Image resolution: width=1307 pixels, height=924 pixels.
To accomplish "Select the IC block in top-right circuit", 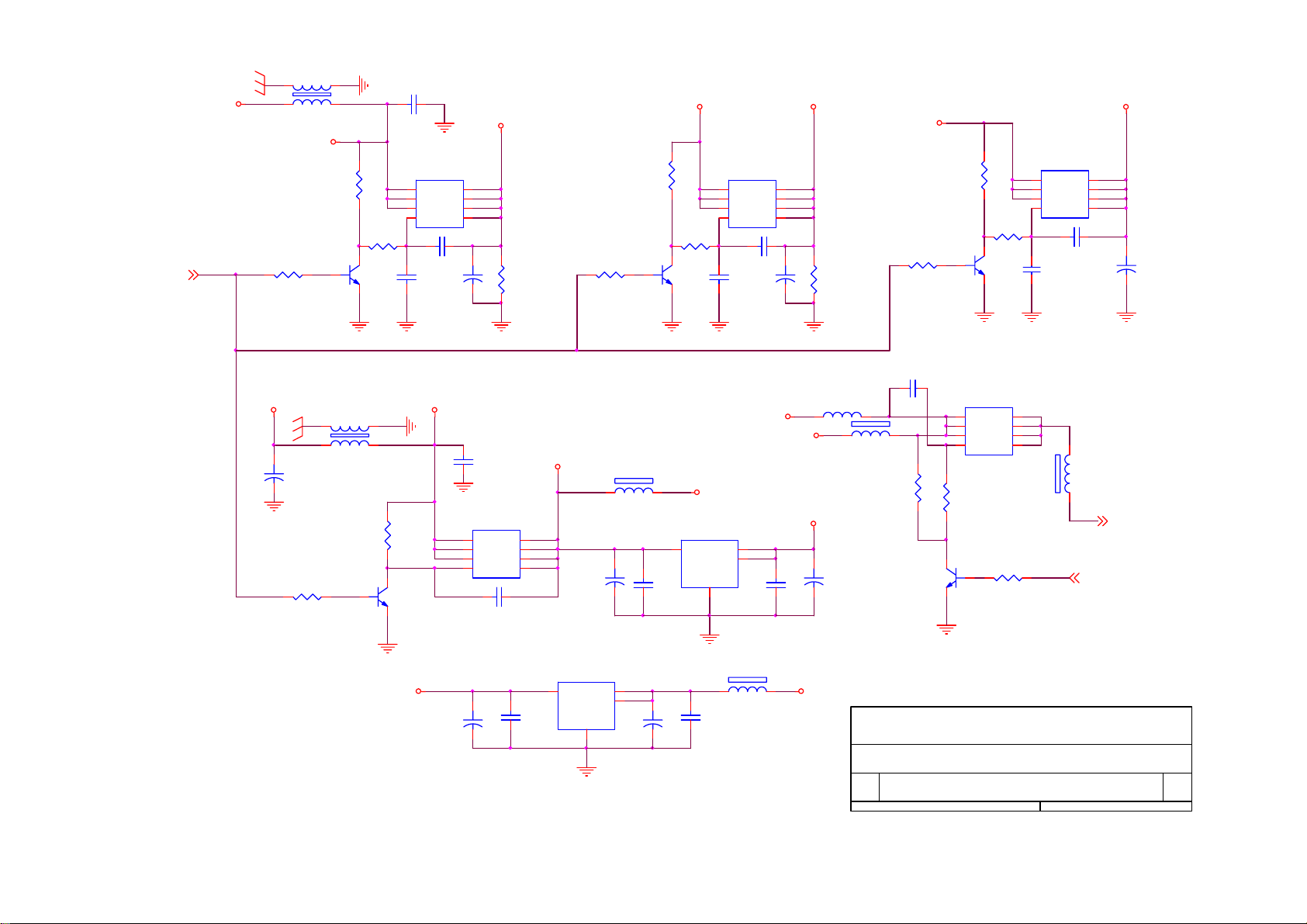I will [1065, 195].
